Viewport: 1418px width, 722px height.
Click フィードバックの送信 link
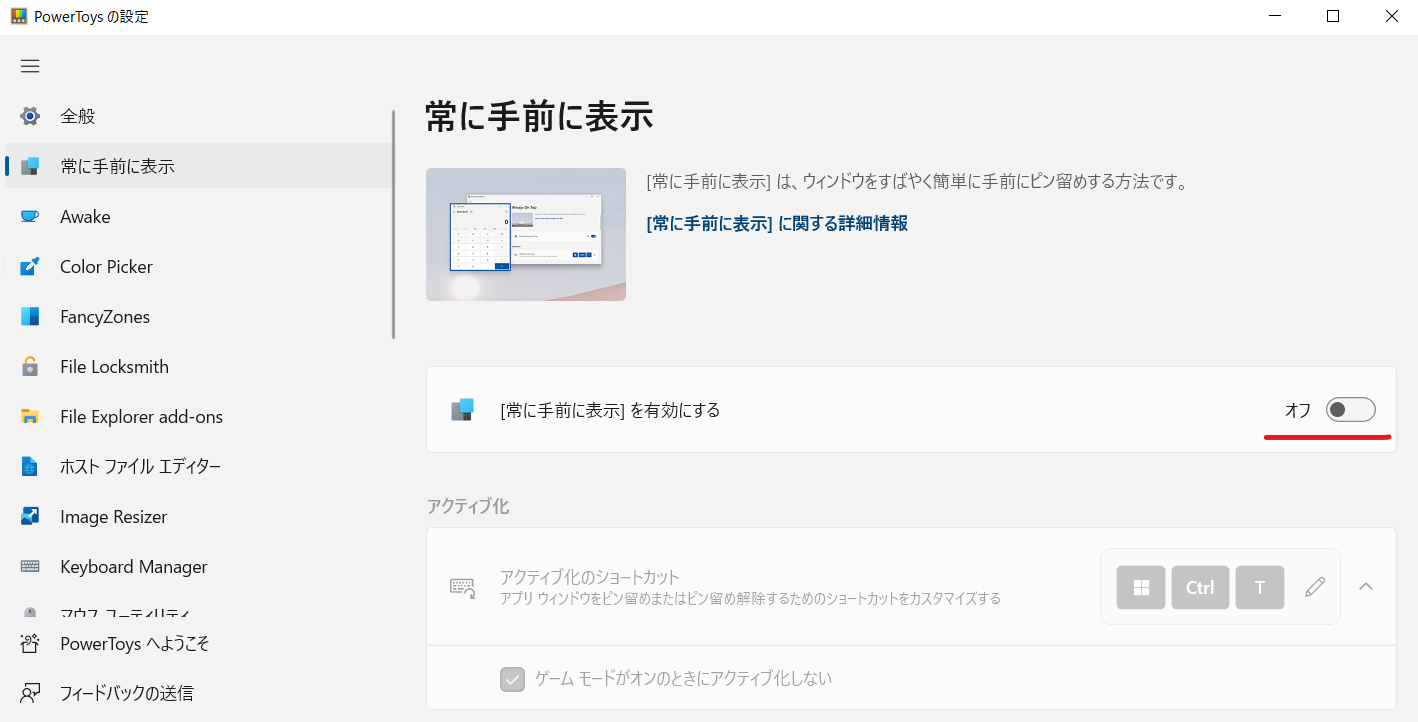pyautogui.click(x=198, y=692)
